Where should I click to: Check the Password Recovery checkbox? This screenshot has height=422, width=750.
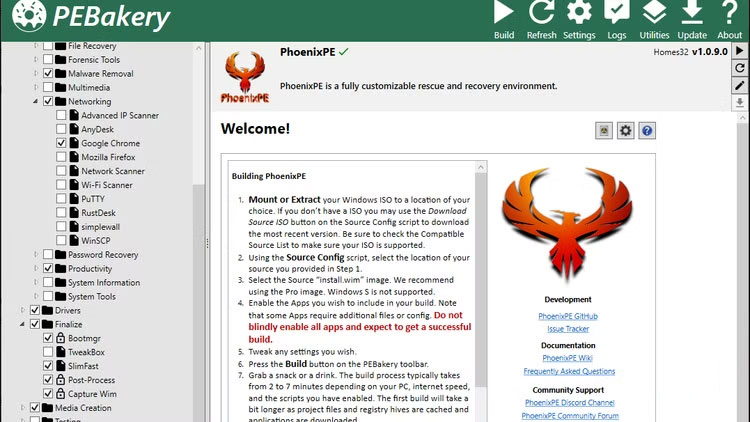click(x=48, y=255)
